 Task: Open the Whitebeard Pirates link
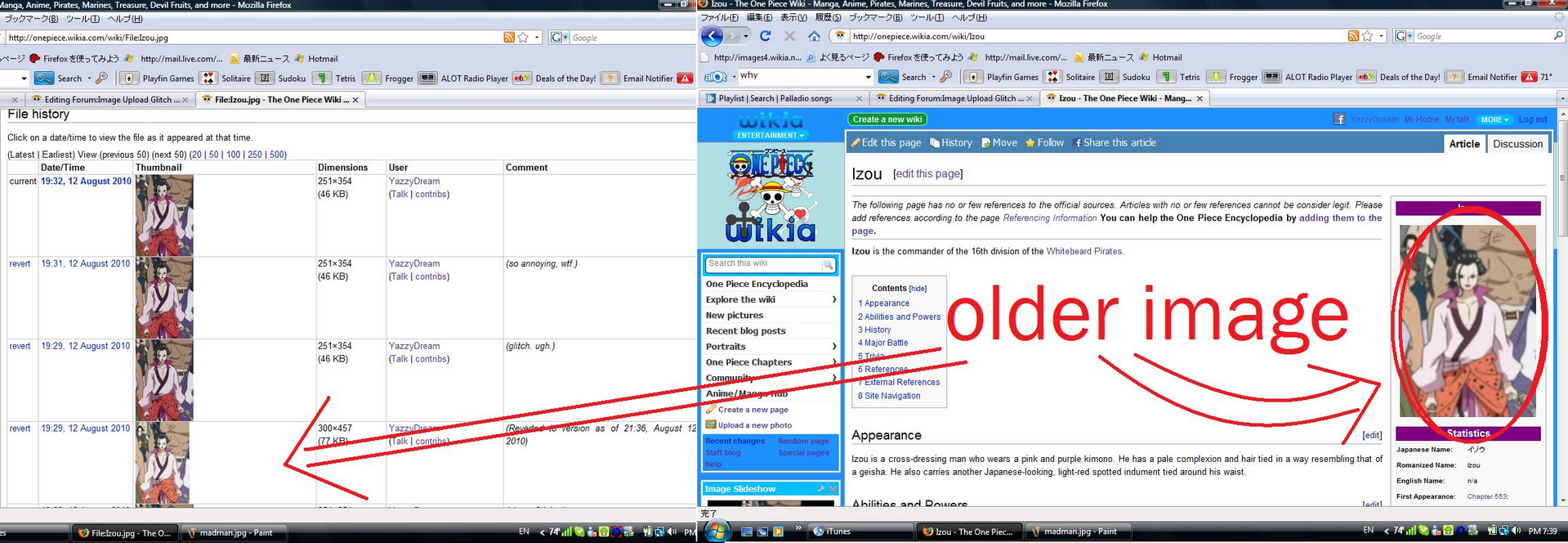click(1085, 251)
